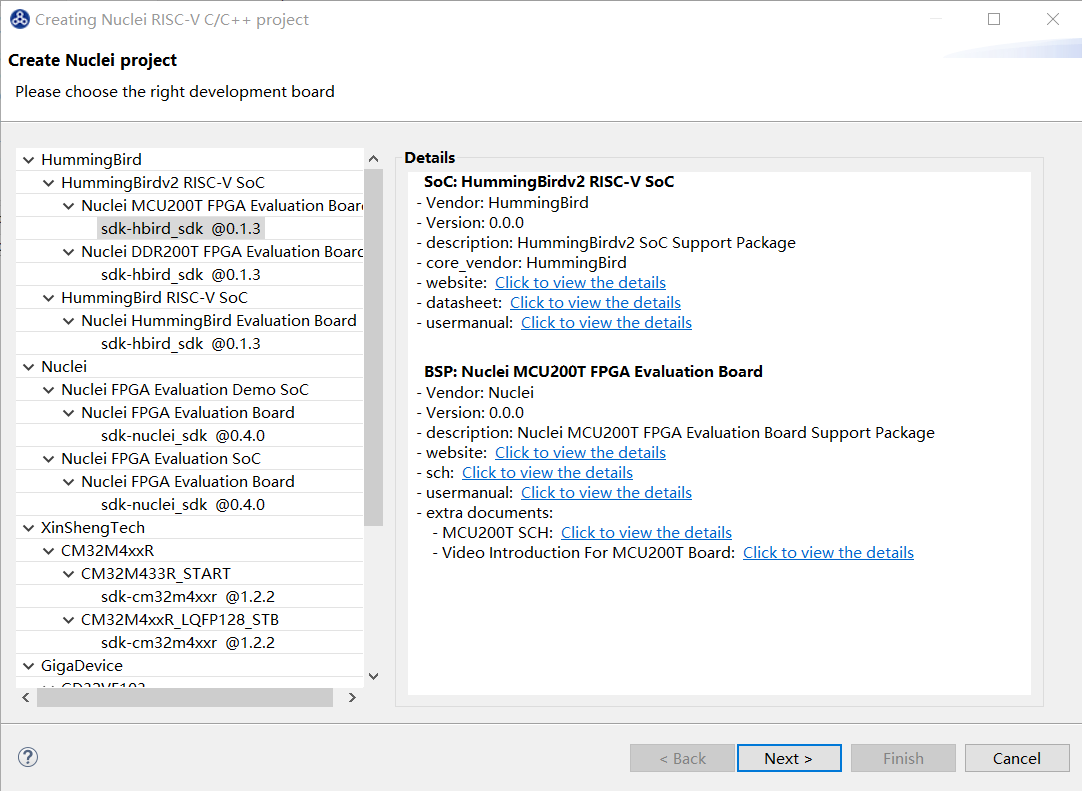Collapse HummingBird RISC-V SoC node
The image size is (1082, 791).
click(48, 298)
